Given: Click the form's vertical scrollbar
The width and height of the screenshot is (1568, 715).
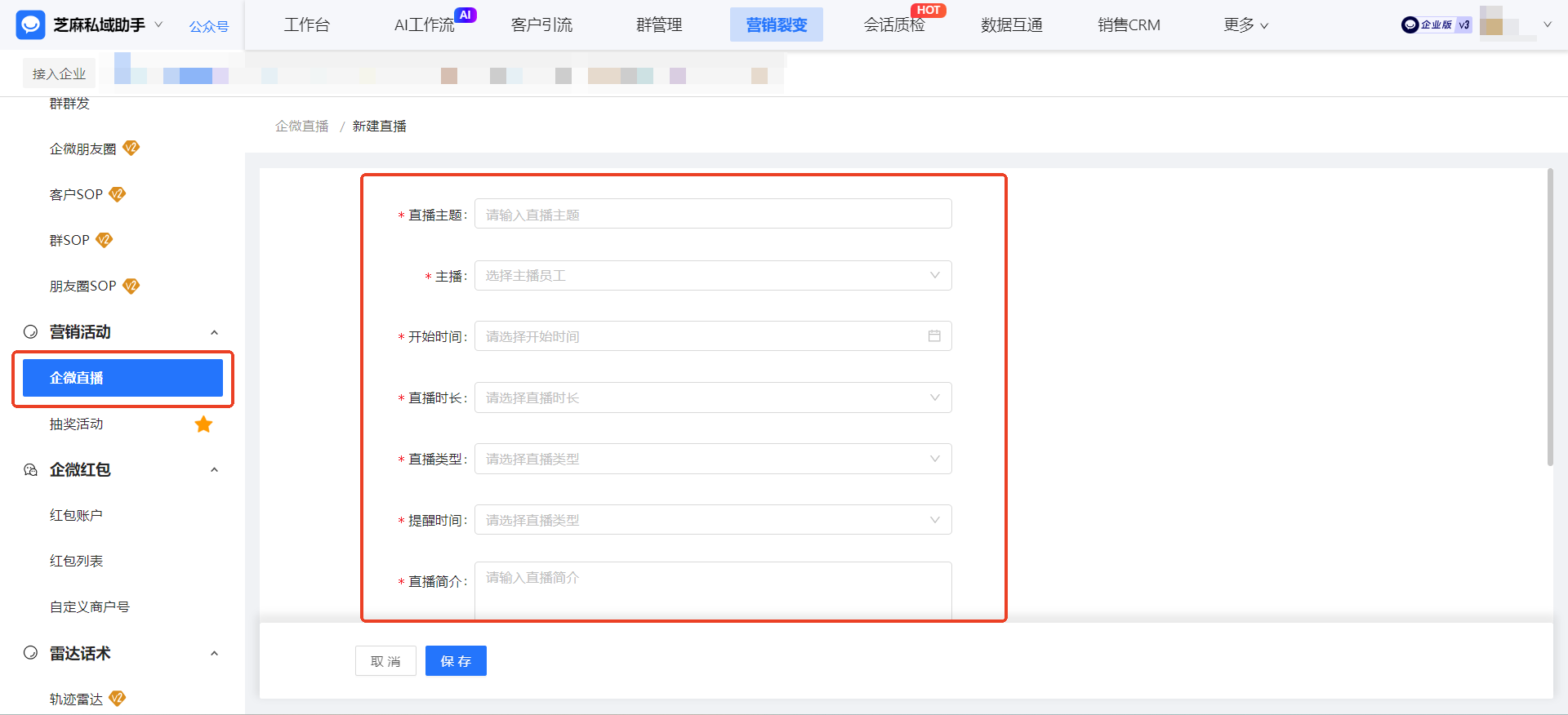Looking at the screenshot, I should click(x=1550, y=318).
